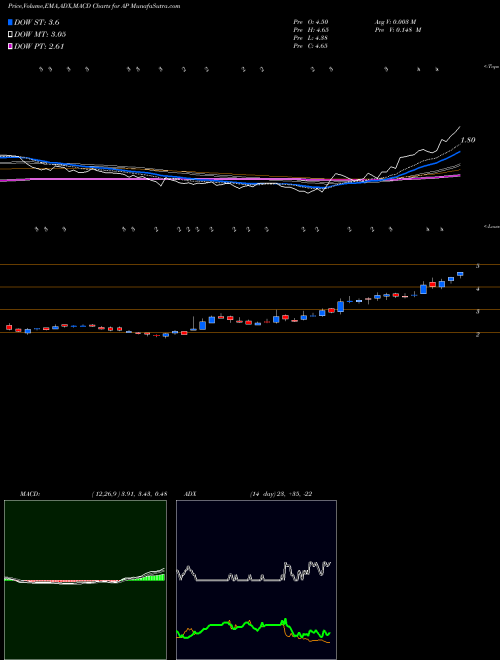Click the price axis label 3
This screenshot has height=660, width=500.
[478, 312]
